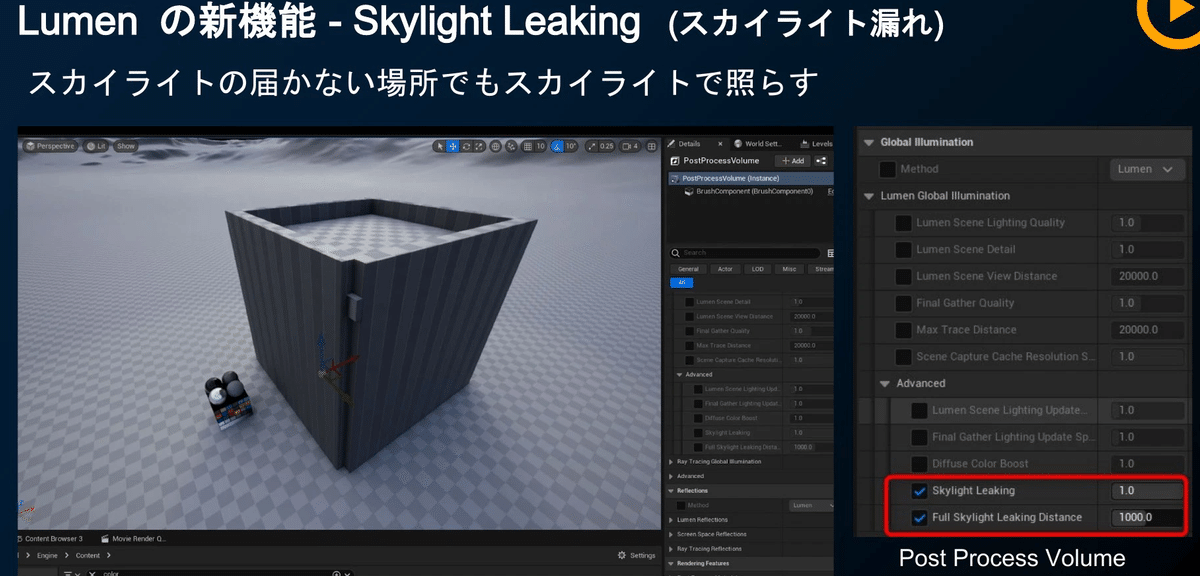Viewport: 1200px width, 576px height.
Task: Expand Ray Tracing Global Illumination section
Action: click(671, 462)
